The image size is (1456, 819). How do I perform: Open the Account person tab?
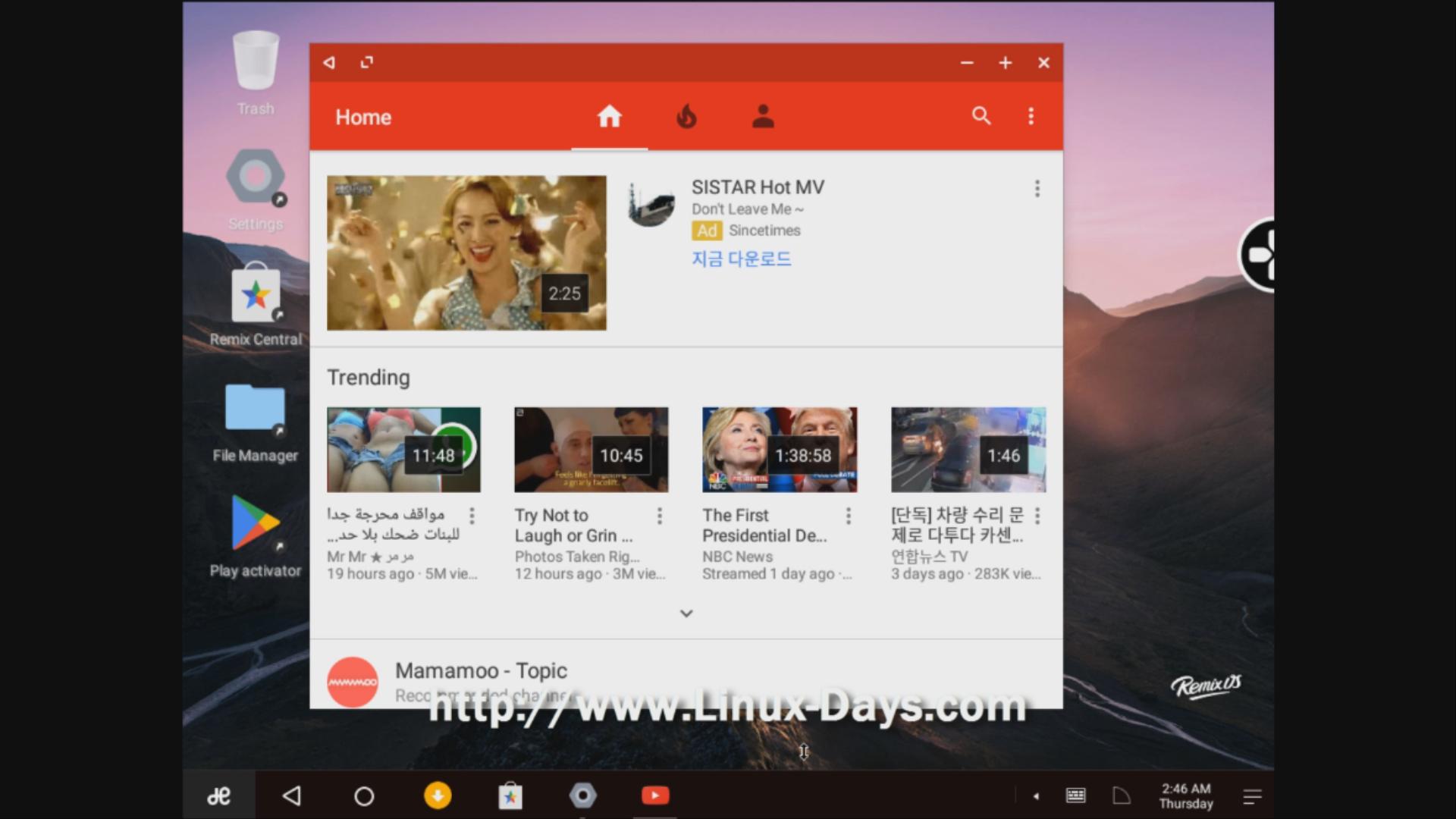(763, 117)
